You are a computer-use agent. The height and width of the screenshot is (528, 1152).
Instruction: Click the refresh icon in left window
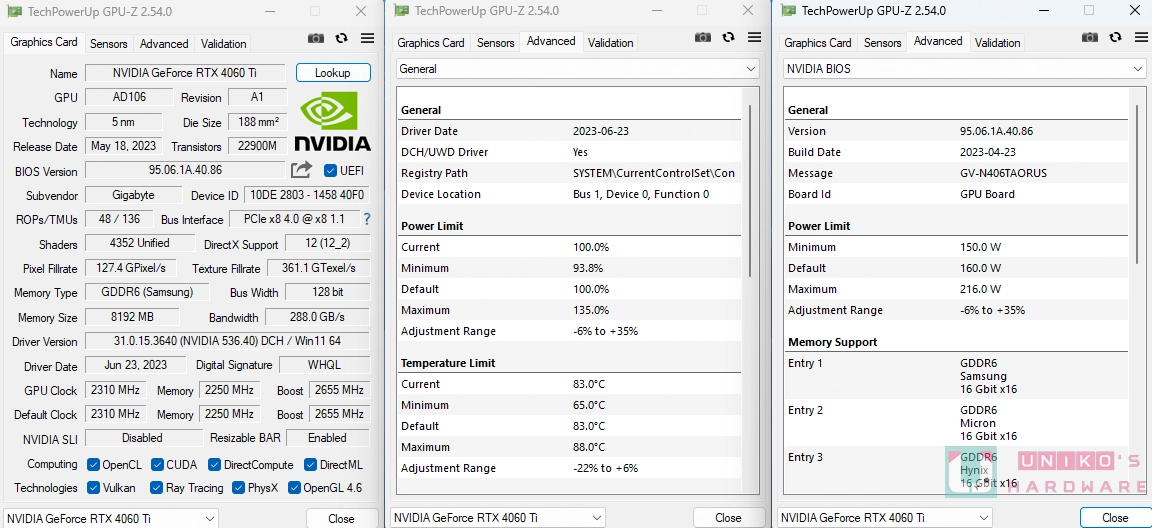[x=342, y=38]
